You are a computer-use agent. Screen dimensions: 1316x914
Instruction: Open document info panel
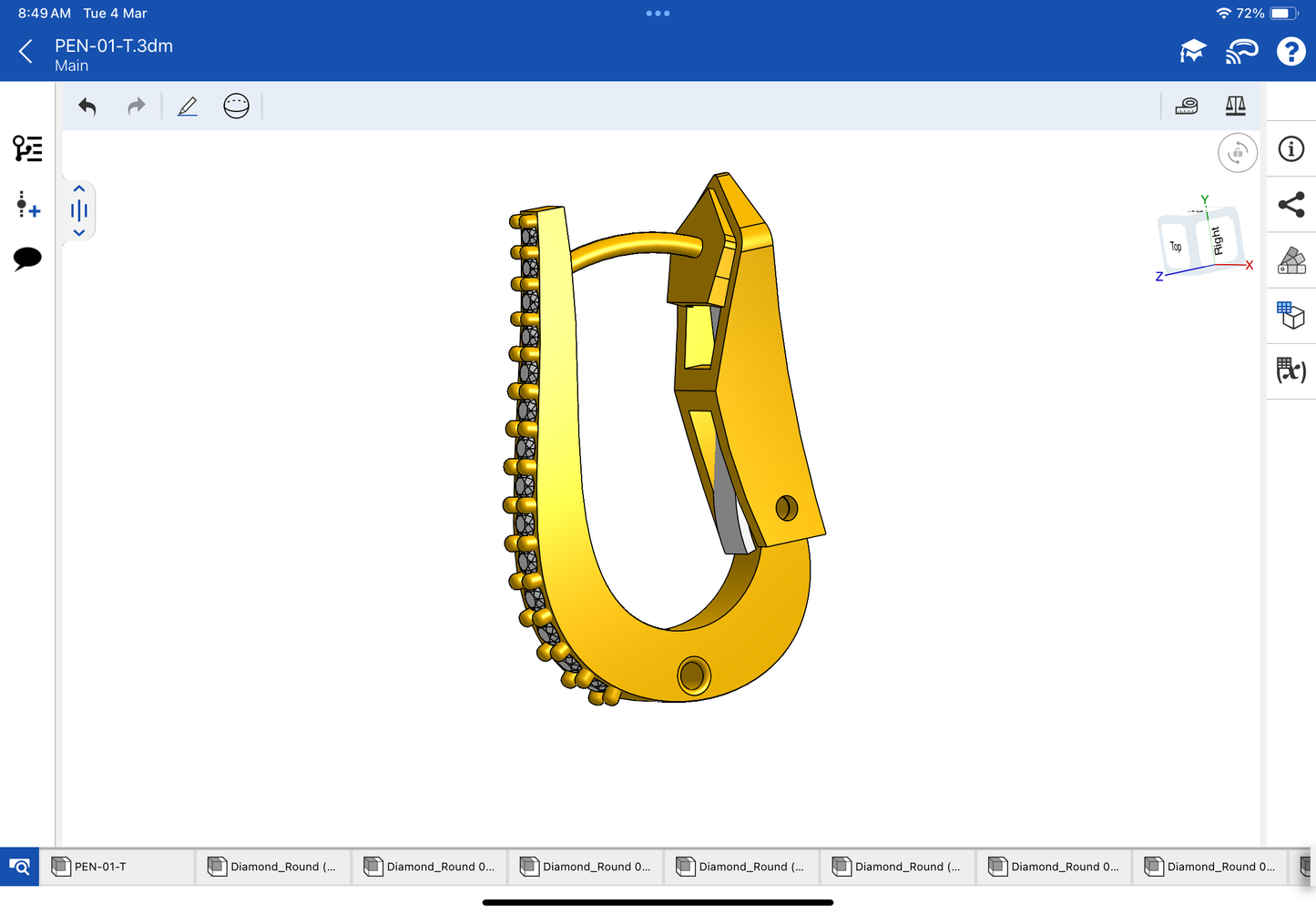pyautogui.click(x=1290, y=149)
